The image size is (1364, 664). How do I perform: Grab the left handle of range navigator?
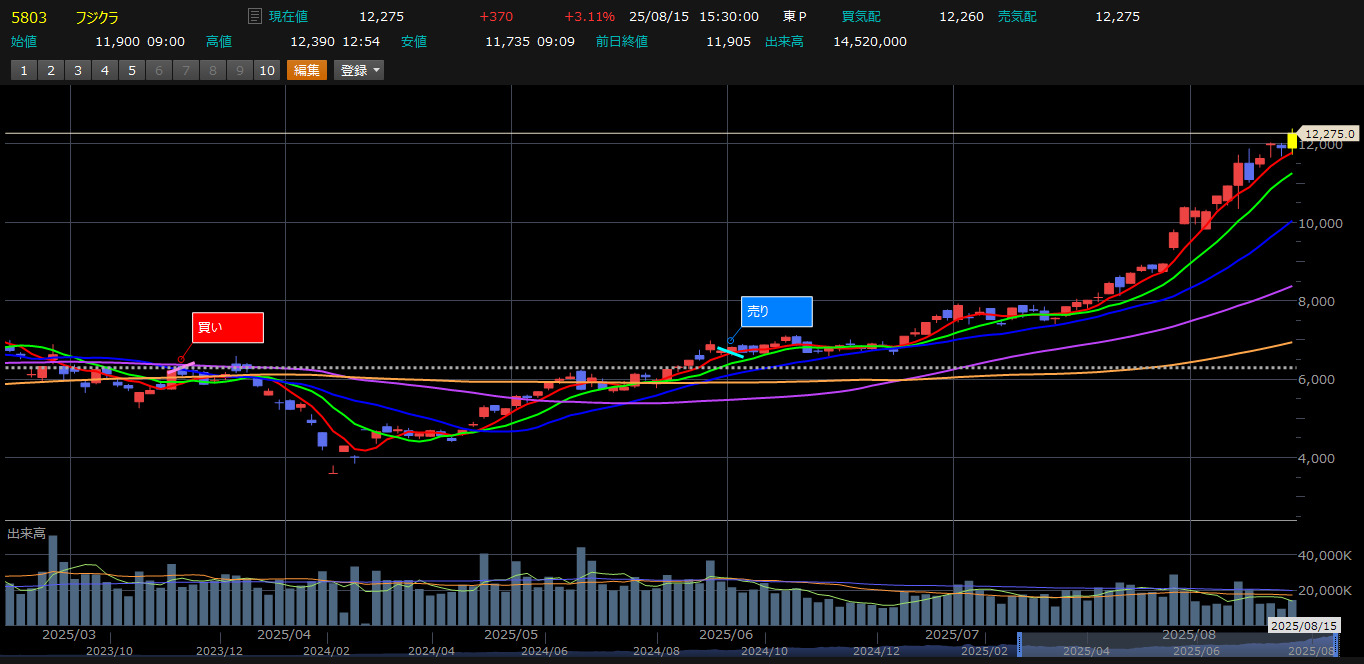1019,644
